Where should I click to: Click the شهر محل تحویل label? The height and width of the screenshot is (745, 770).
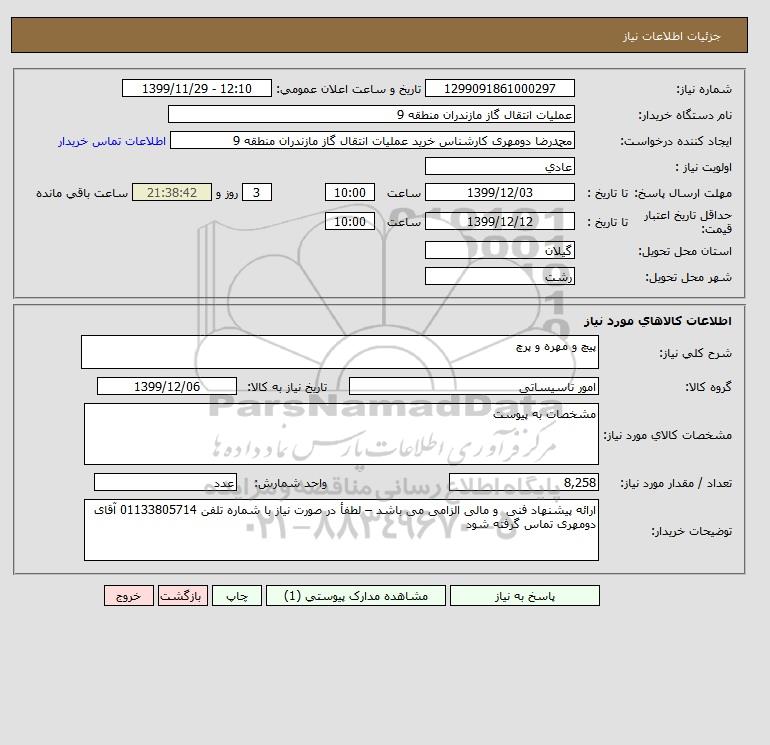pos(688,277)
